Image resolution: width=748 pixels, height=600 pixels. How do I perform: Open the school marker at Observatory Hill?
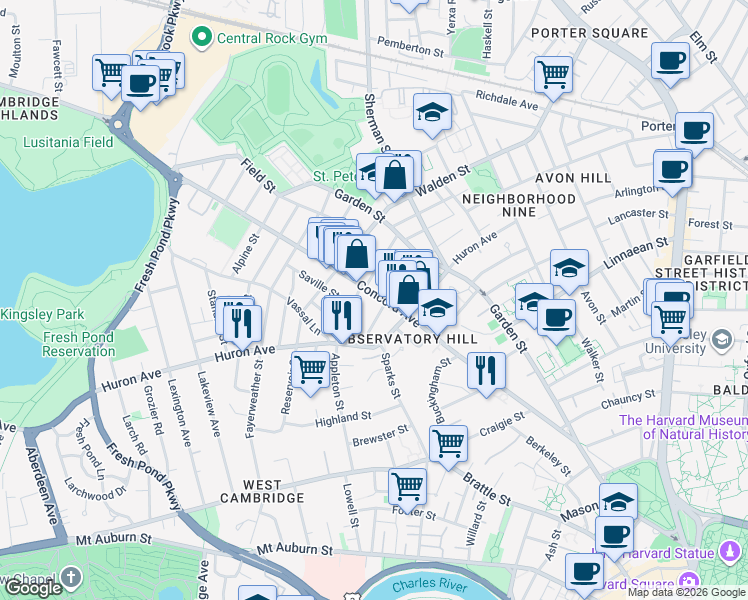coord(437,311)
